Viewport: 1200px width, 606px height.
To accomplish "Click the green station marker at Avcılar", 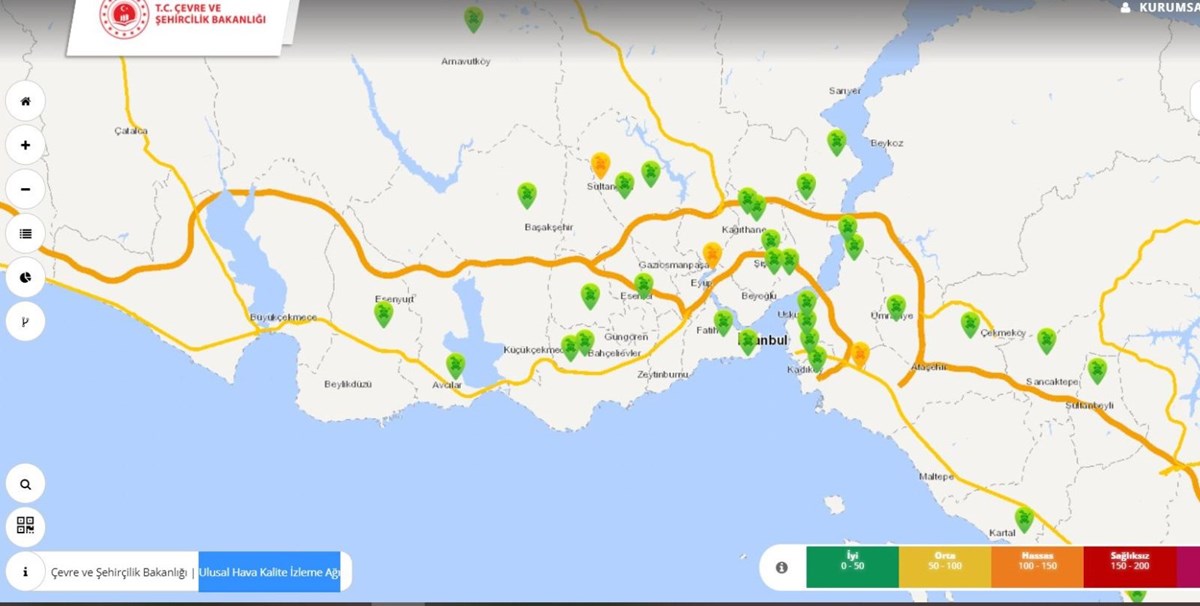I will [456, 364].
